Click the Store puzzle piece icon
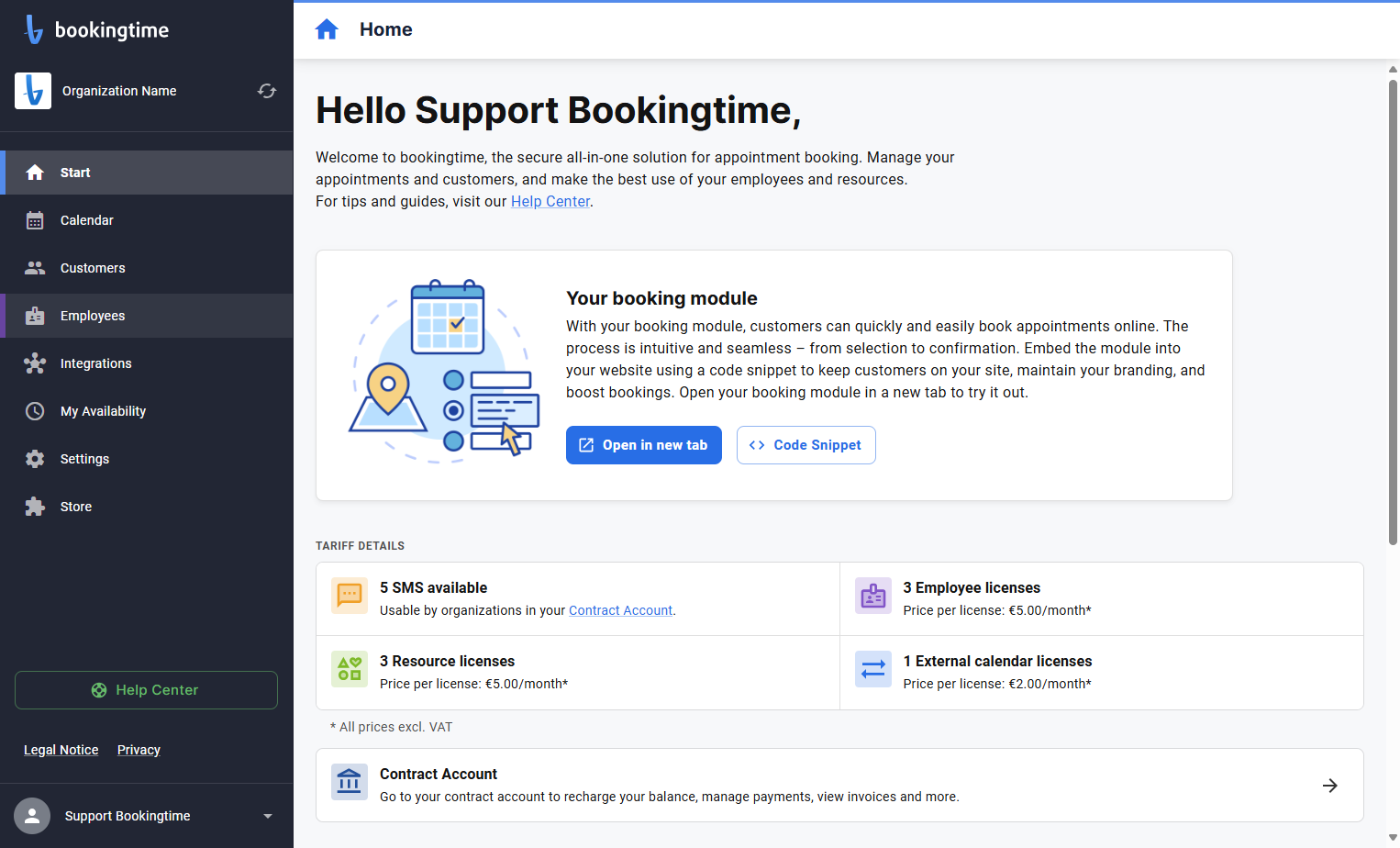 coord(35,507)
